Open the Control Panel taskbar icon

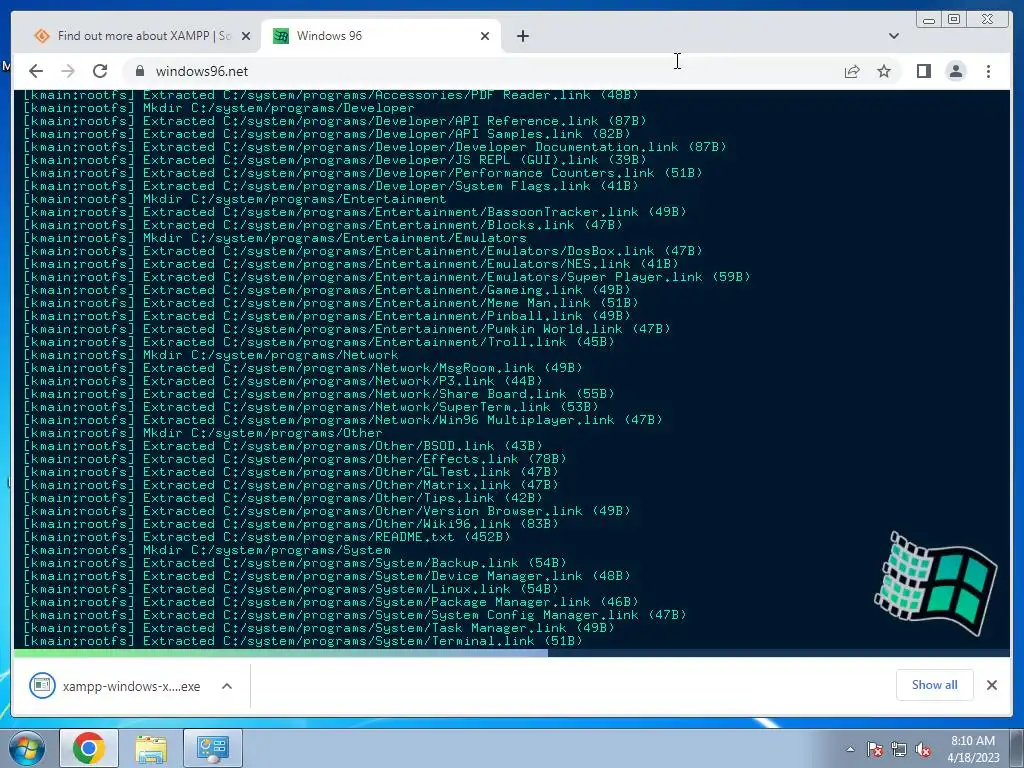pyautogui.click(x=212, y=748)
